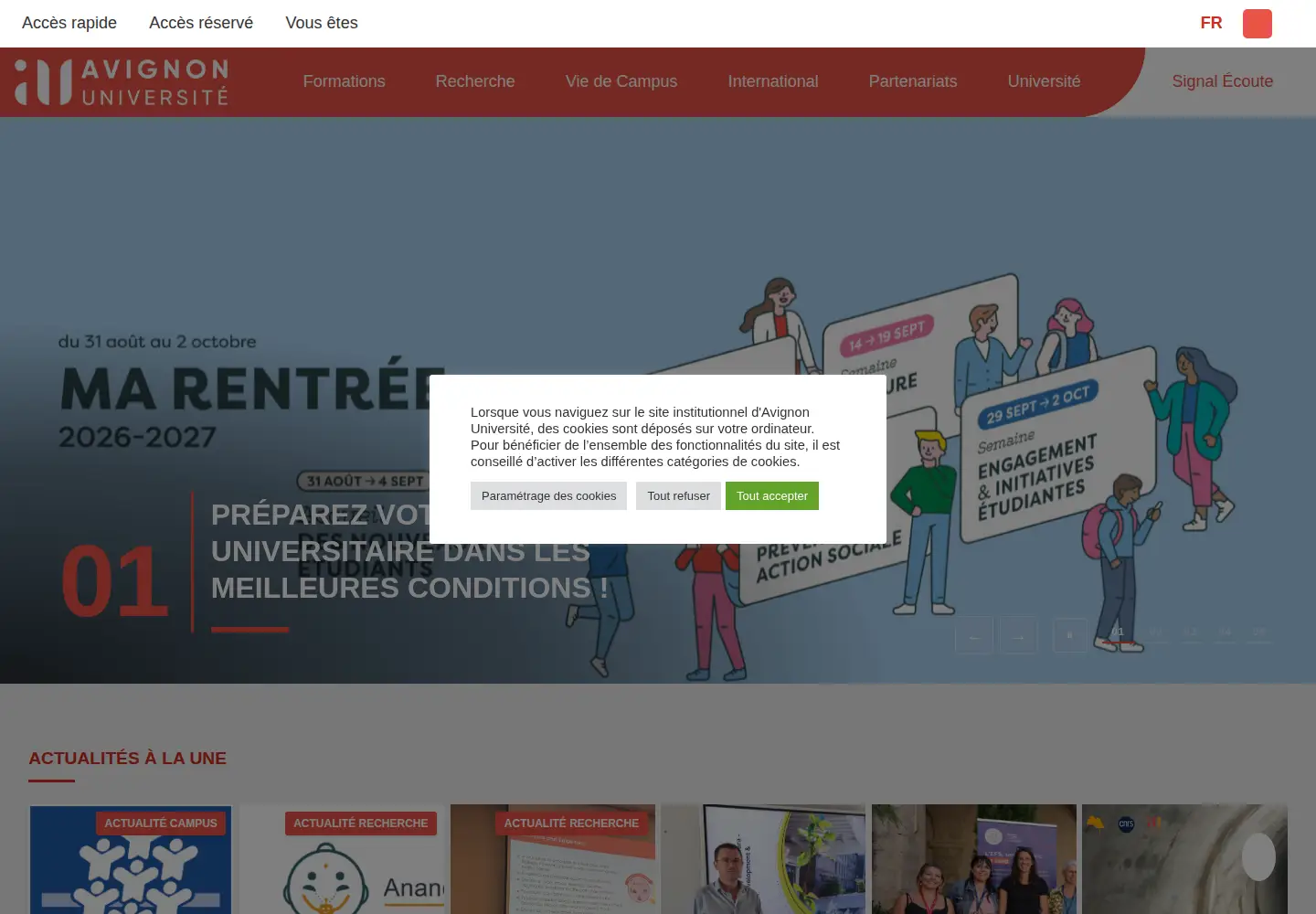The height and width of the screenshot is (914, 1316).
Task: Go to next carousel slide arrow
Action: click(x=1018, y=635)
